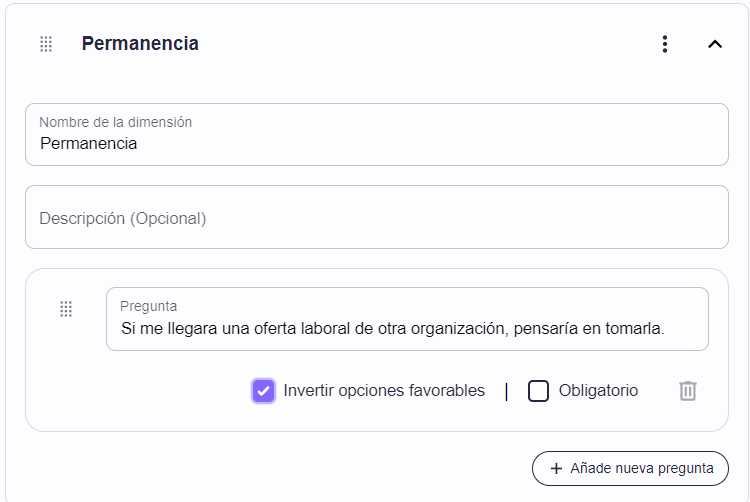Click the plus icon in Añade nueva pregunta

click(x=556, y=469)
